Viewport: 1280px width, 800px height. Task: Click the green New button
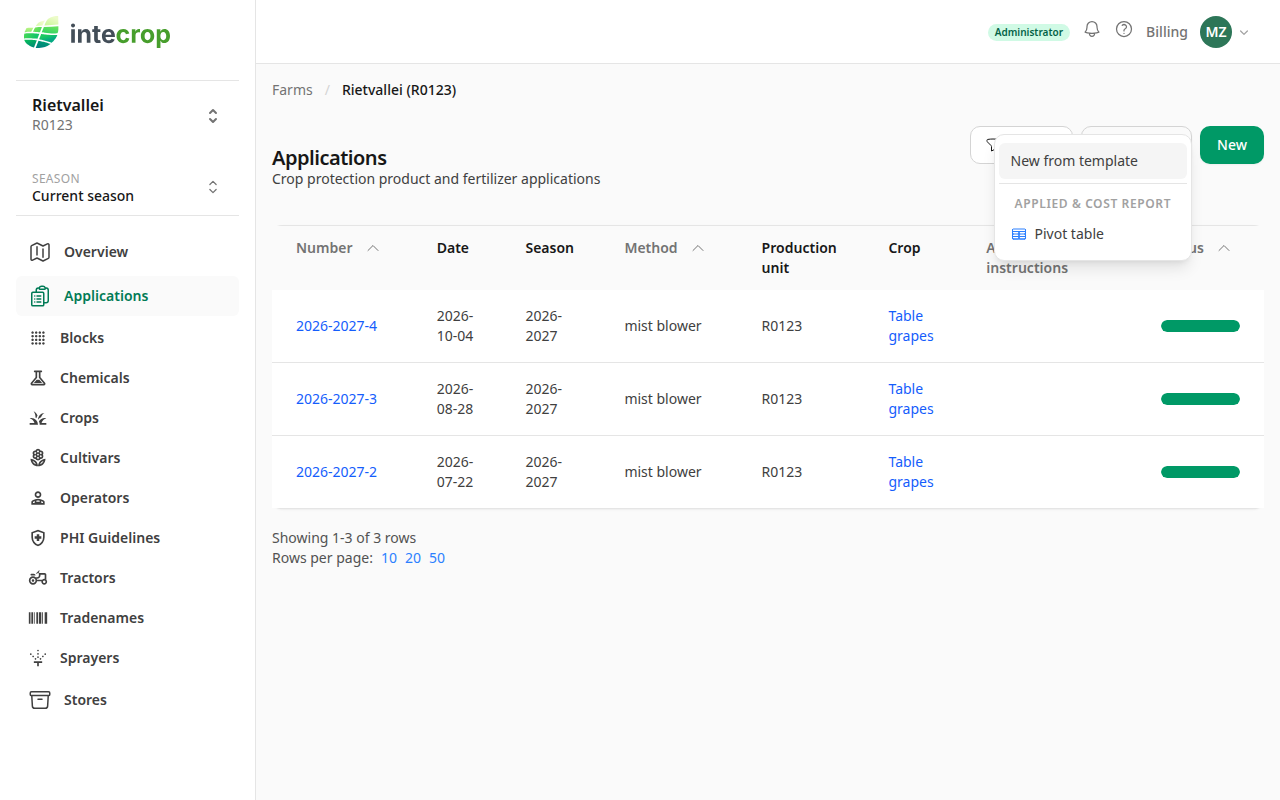click(1232, 145)
